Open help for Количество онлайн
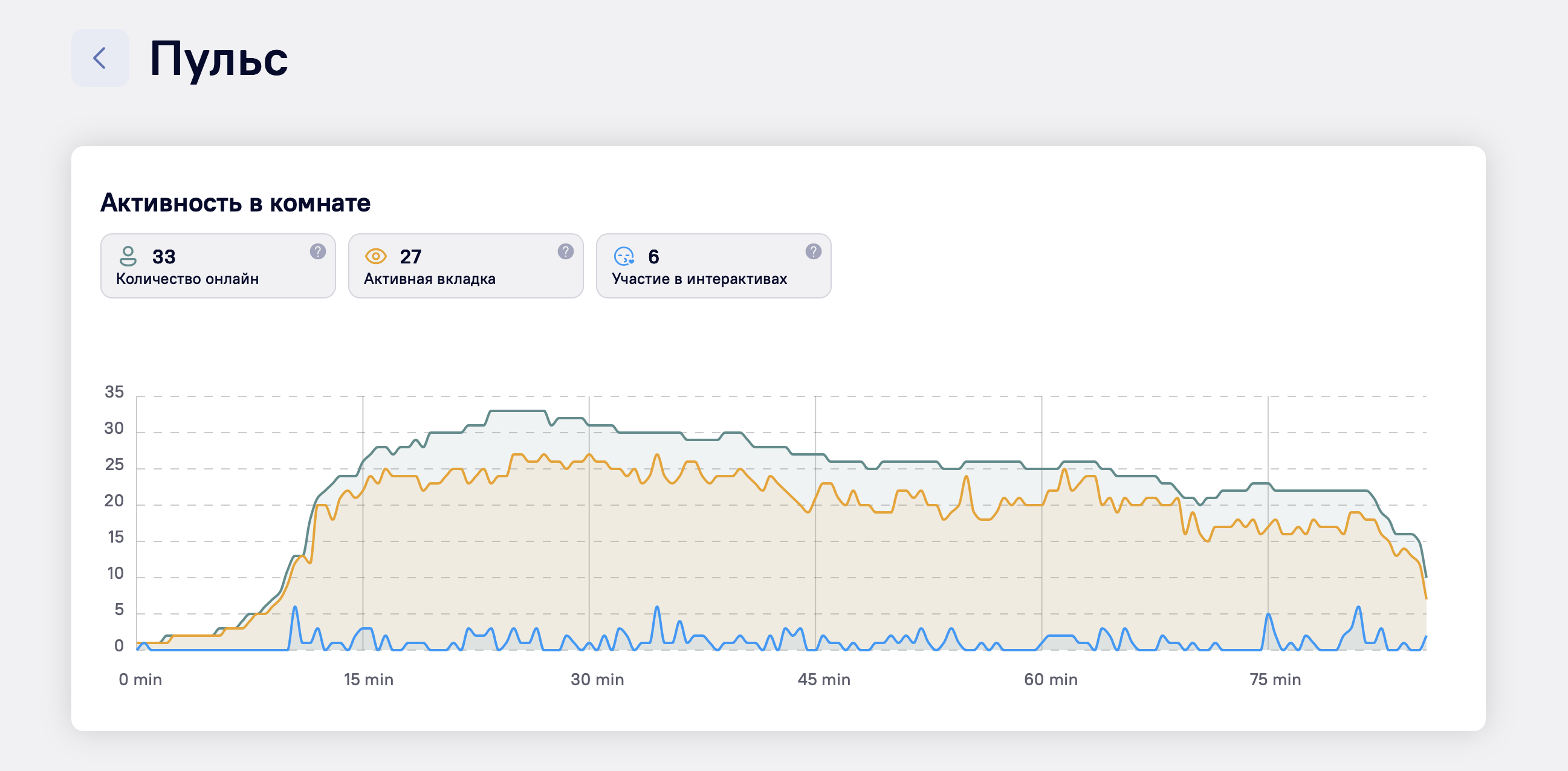The image size is (1568, 771). [318, 251]
